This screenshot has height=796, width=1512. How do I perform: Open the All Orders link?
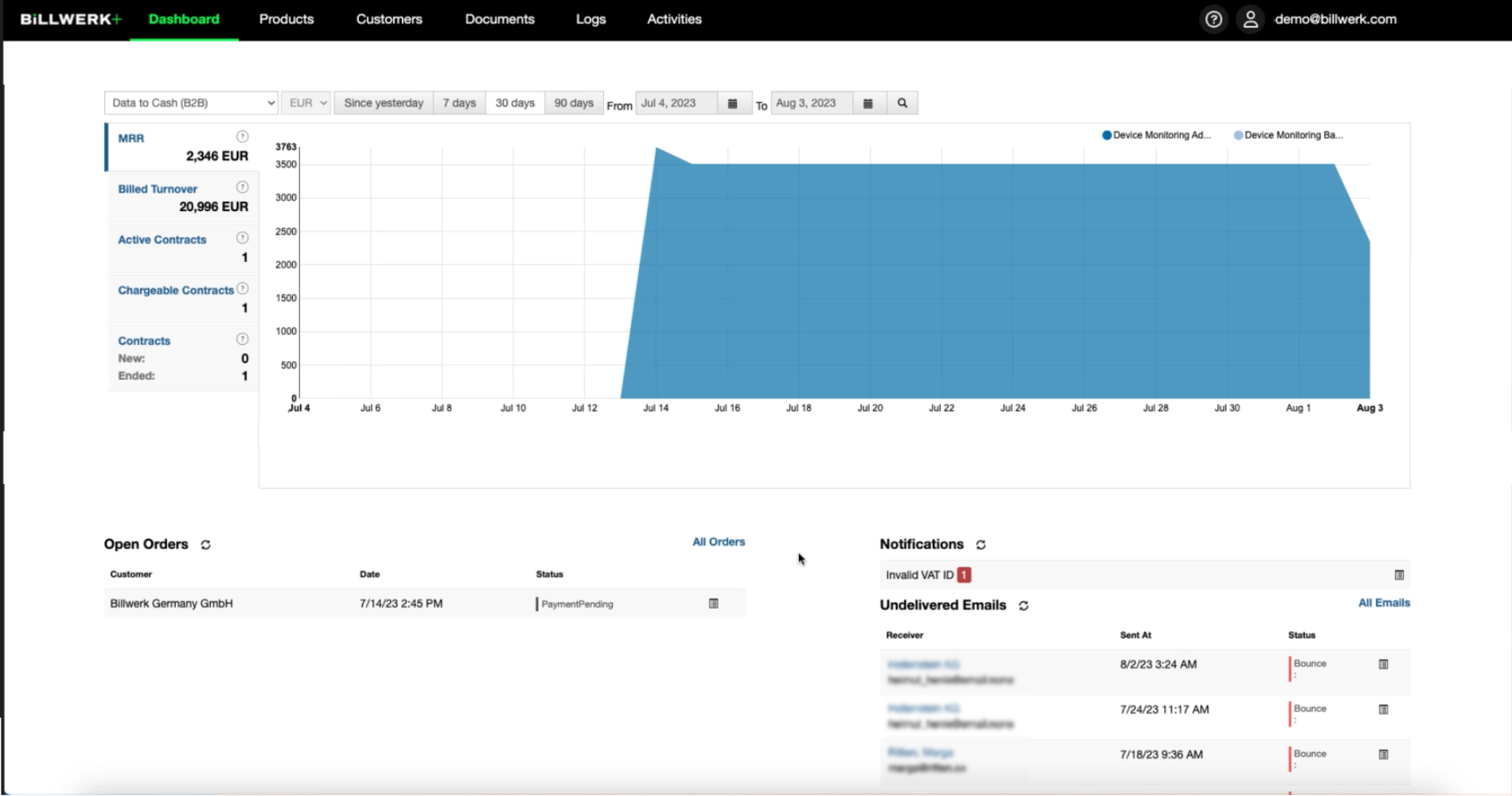point(718,542)
